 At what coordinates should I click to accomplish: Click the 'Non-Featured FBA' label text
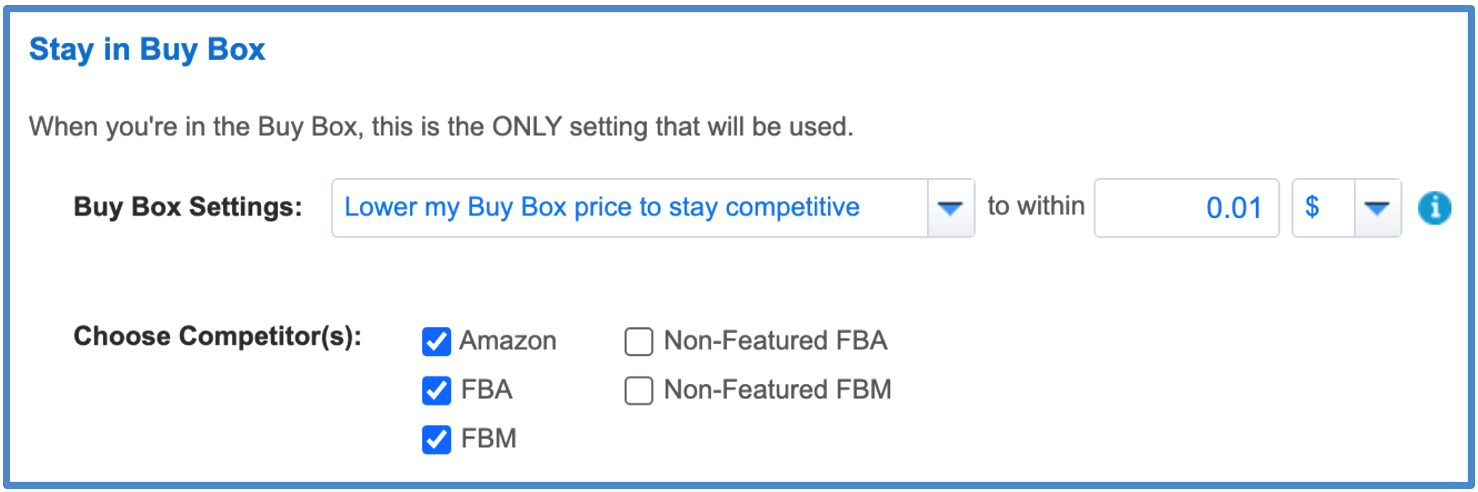click(x=776, y=342)
